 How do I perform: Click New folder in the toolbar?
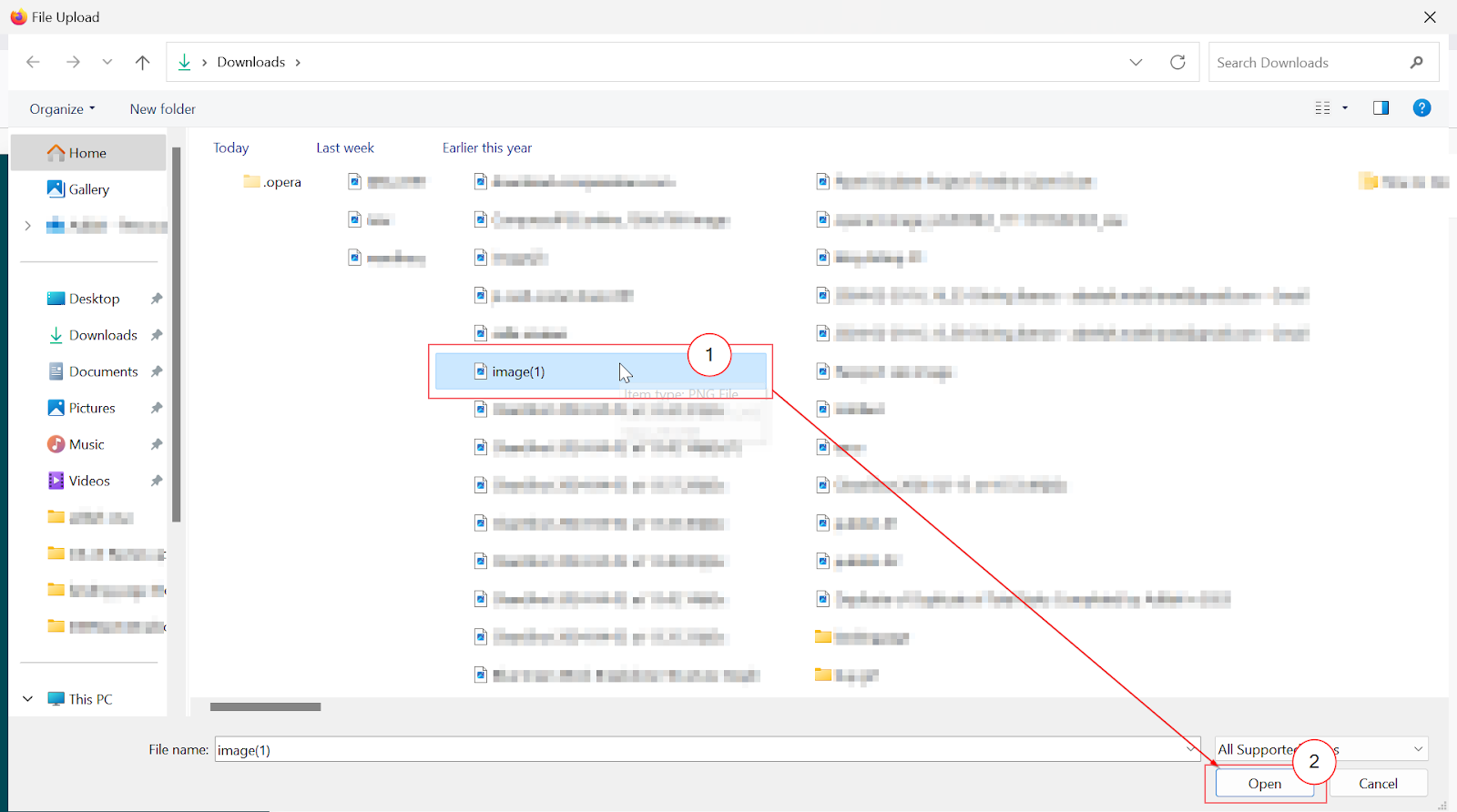coord(162,109)
